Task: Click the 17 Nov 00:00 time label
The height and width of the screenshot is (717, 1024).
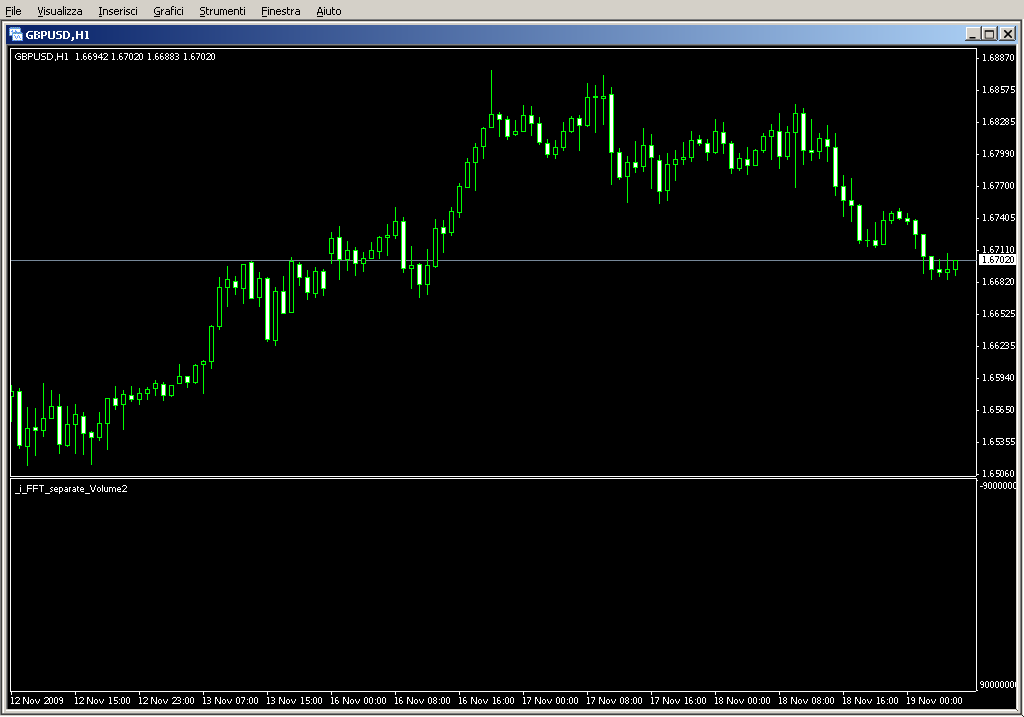Action: pyautogui.click(x=550, y=701)
